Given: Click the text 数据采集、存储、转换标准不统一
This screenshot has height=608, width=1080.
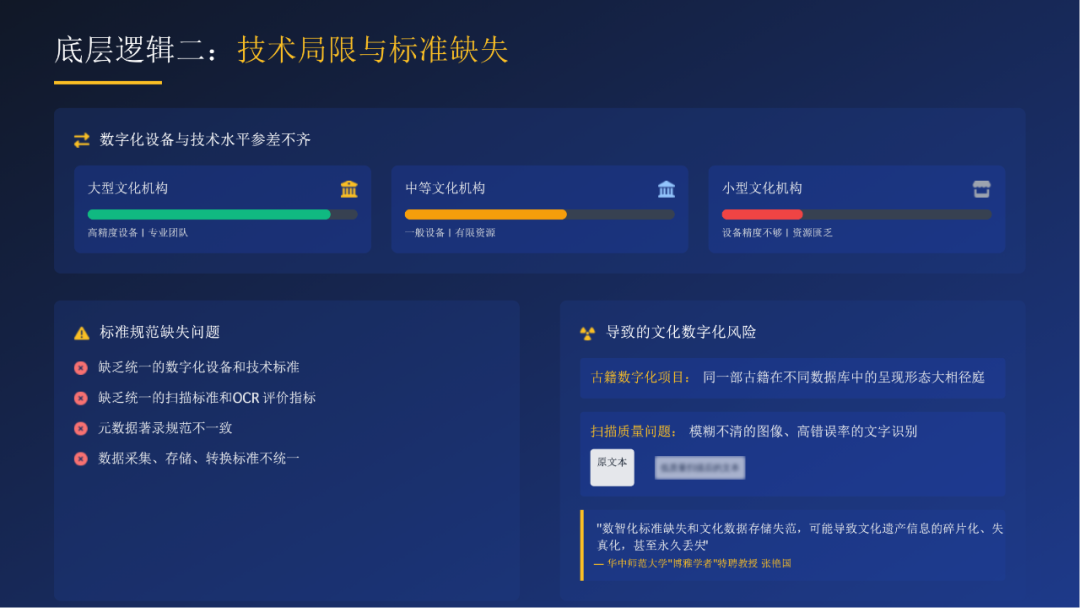Looking at the screenshot, I should (x=198, y=458).
